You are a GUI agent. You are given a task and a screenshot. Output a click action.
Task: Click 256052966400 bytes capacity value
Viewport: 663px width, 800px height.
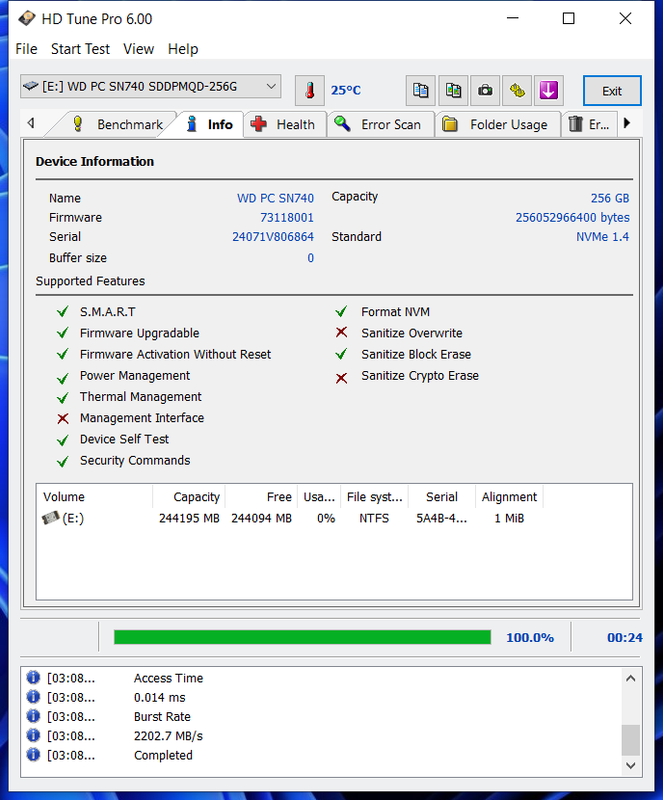pyautogui.click(x=572, y=217)
